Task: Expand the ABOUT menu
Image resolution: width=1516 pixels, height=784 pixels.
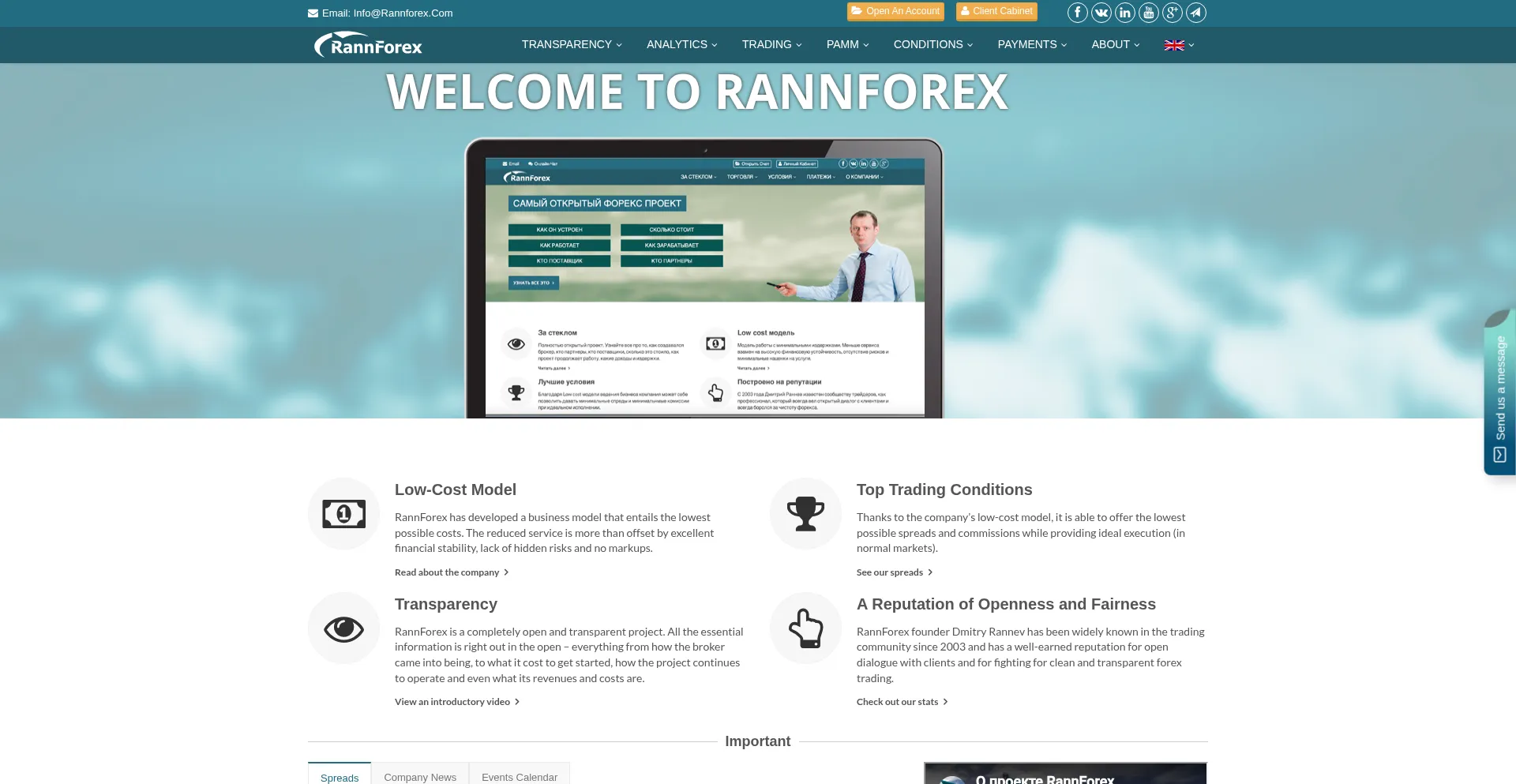Action: 1116,45
